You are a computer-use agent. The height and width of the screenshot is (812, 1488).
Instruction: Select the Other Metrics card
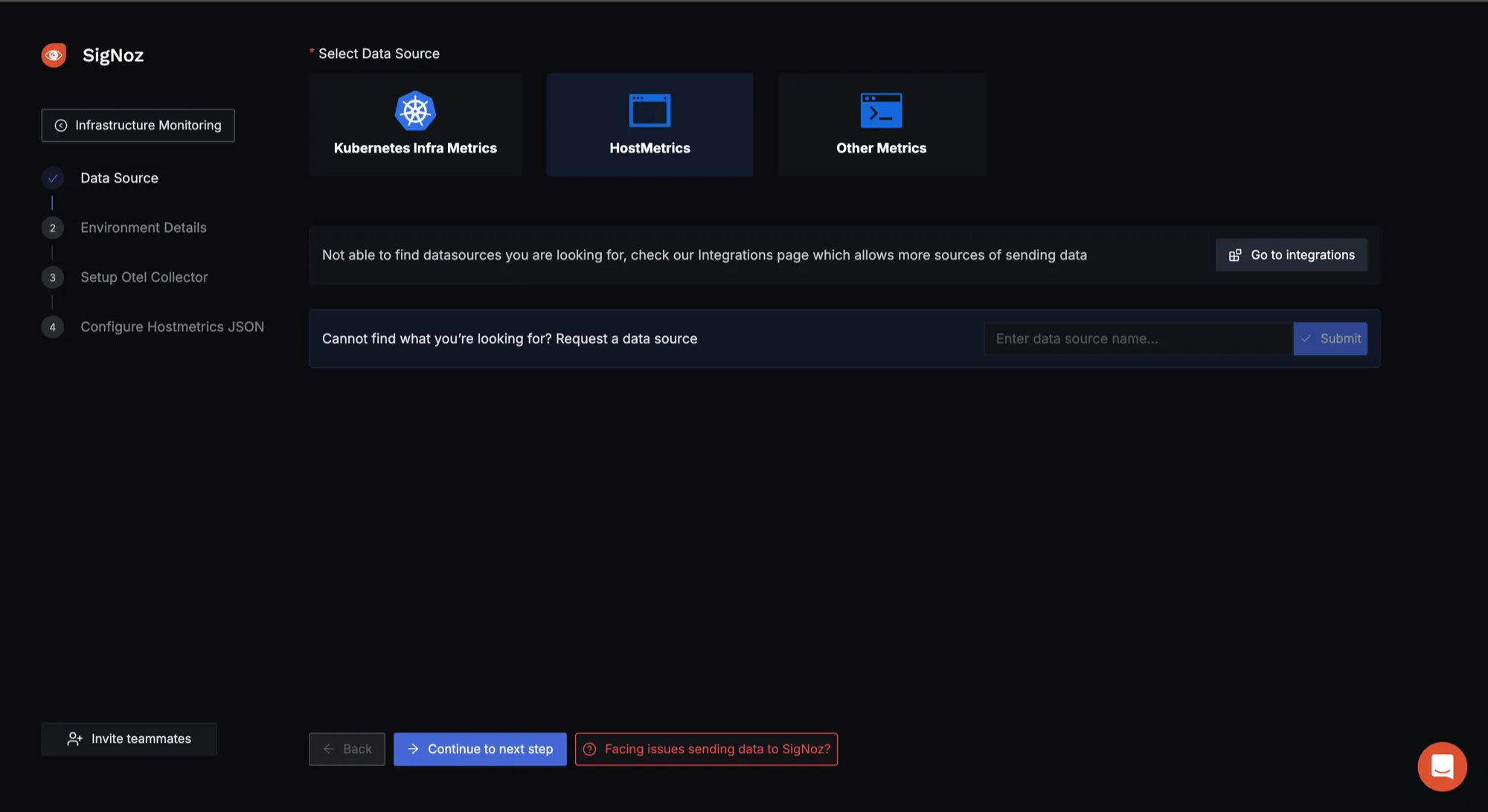pos(881,124)
